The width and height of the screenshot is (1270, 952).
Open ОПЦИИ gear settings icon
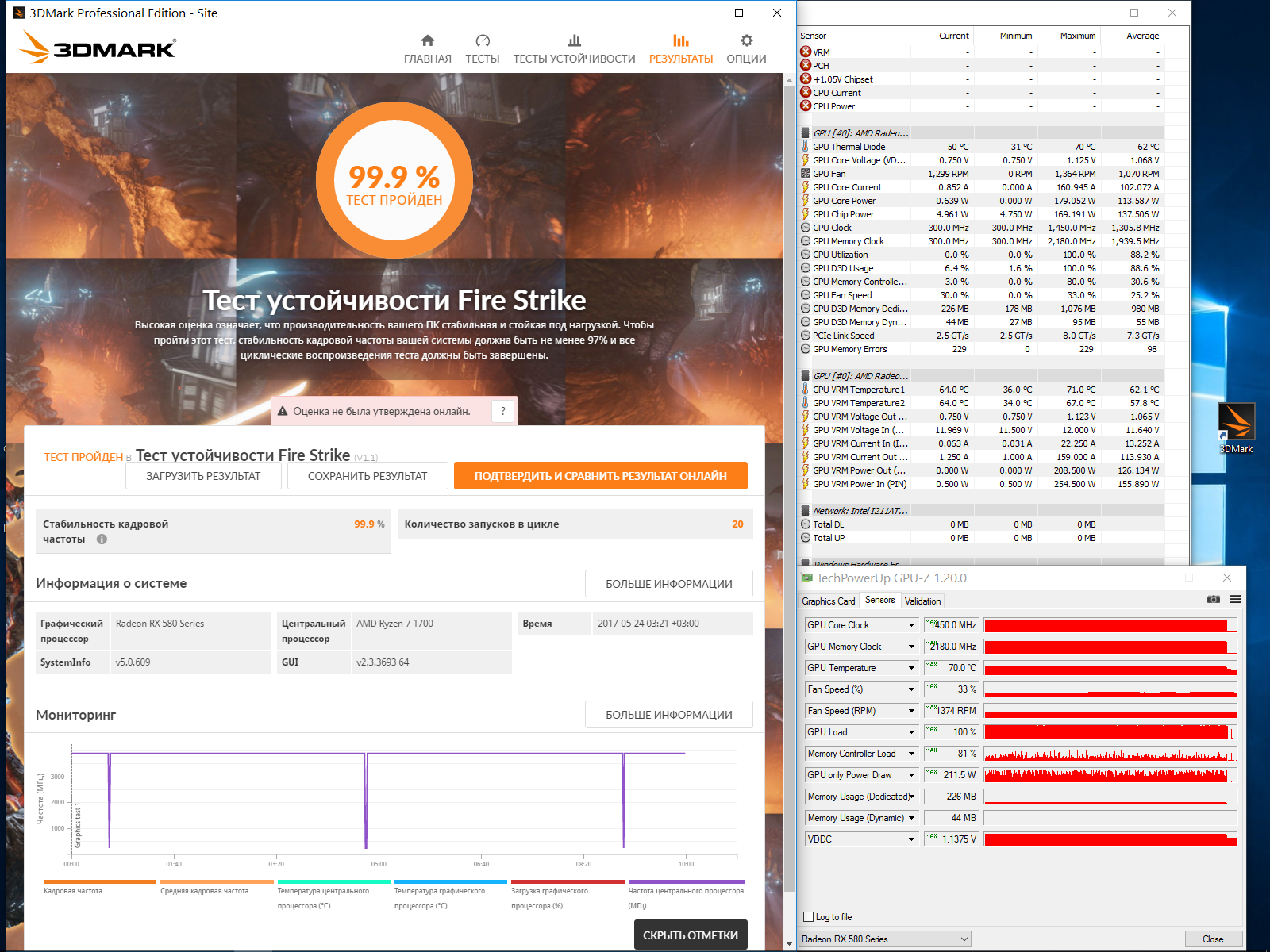(746, 40)
